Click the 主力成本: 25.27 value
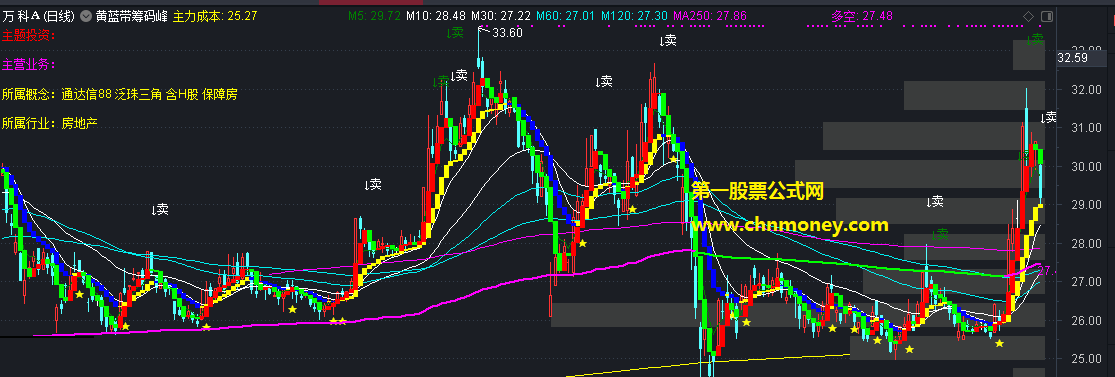The image size is (1115, 377). (215, 16)
